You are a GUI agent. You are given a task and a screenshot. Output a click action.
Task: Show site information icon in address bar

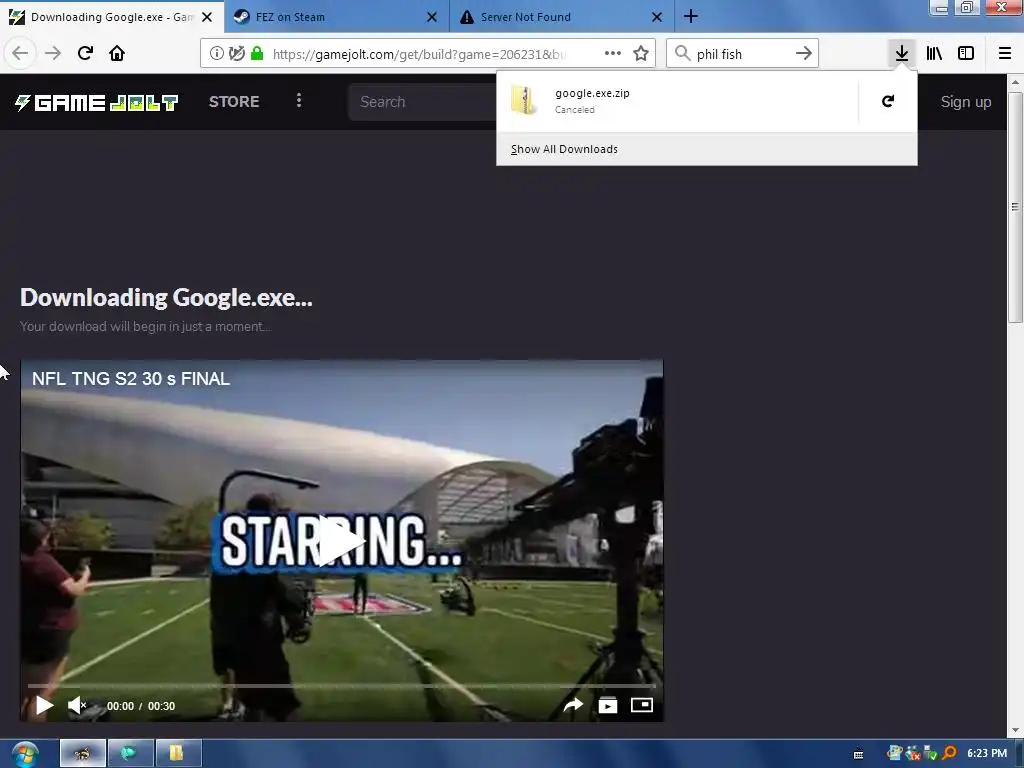217,54
